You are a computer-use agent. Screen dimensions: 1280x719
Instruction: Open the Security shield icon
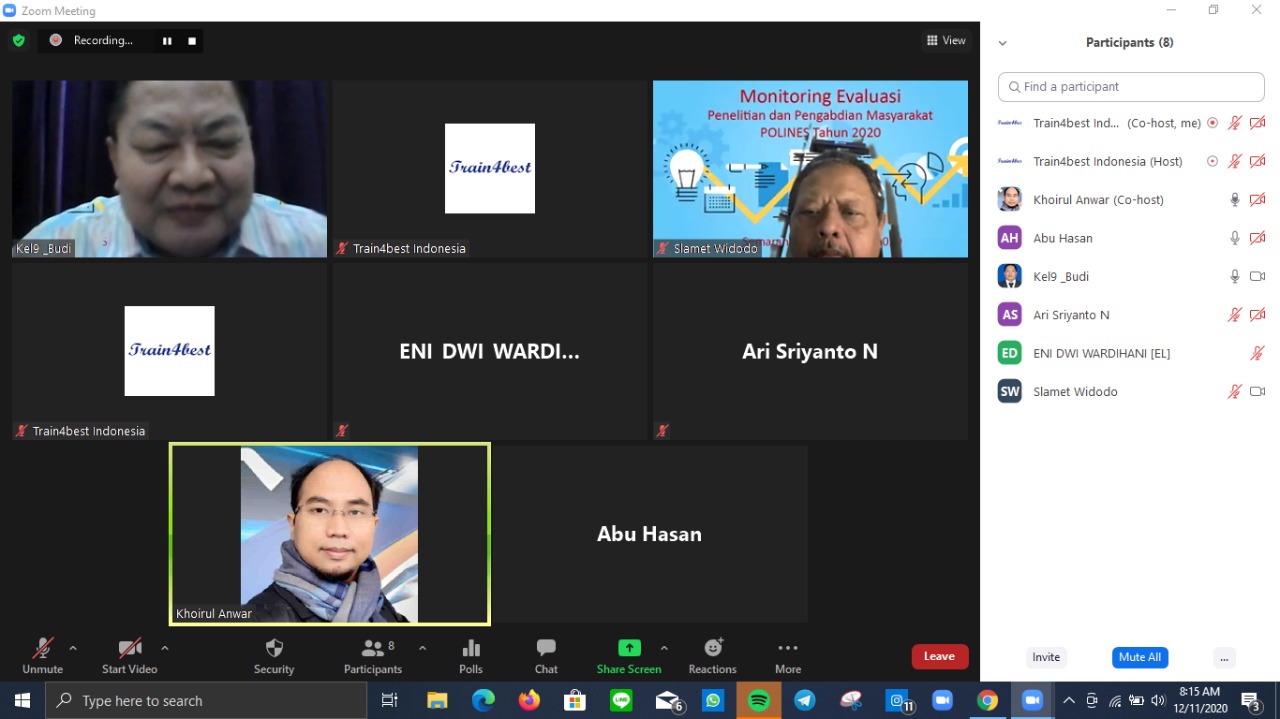pyautogui.click(x=274, y=648)
